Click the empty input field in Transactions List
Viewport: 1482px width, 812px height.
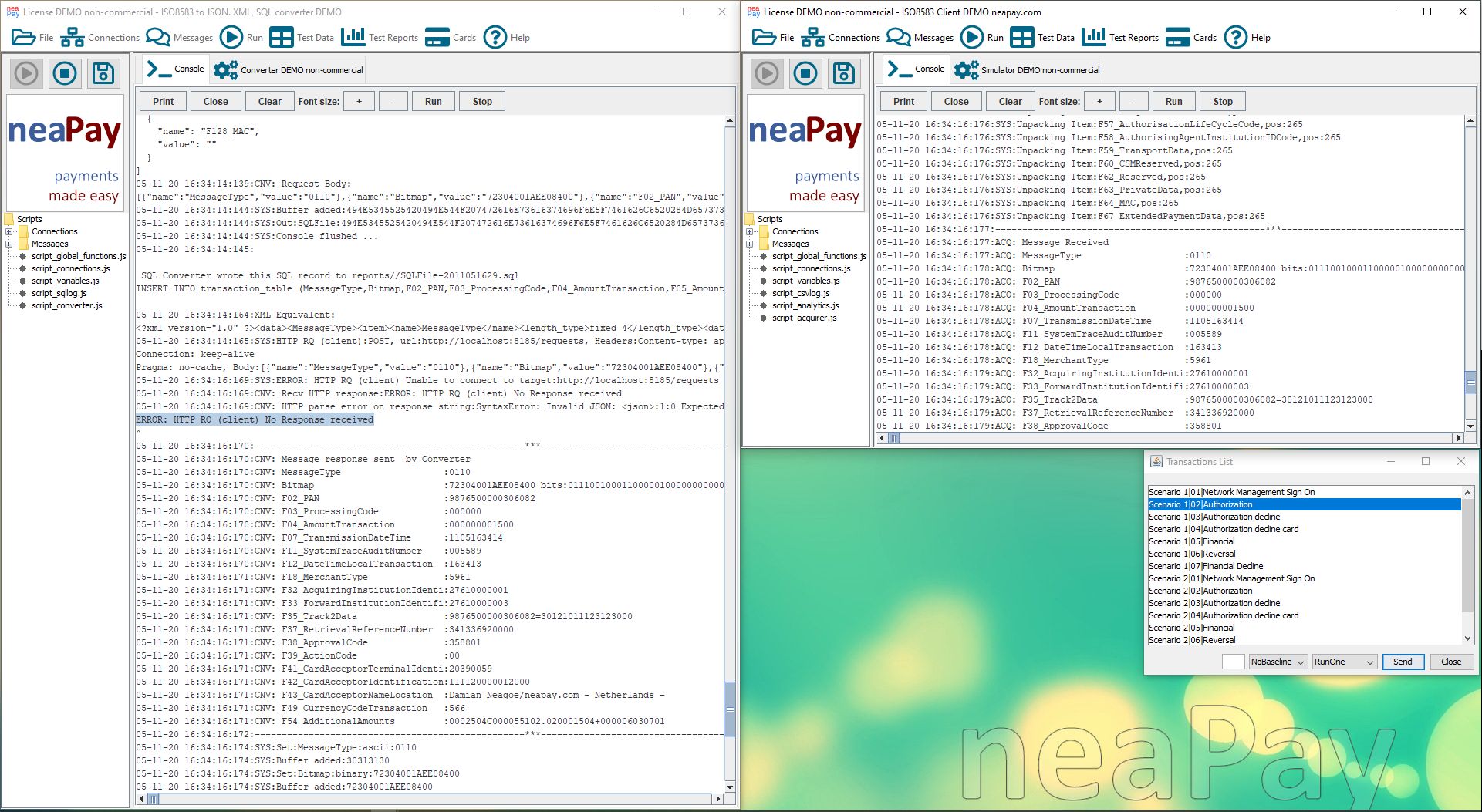[x=1233, y=662]
